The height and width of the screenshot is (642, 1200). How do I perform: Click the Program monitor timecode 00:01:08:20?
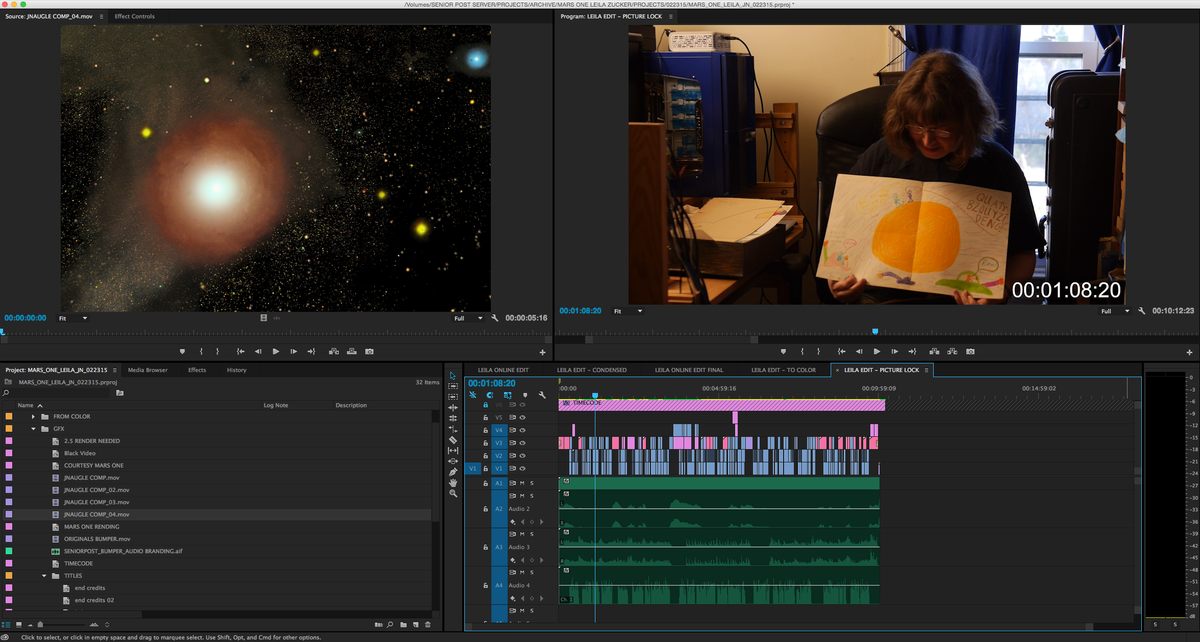coord(580,311)
